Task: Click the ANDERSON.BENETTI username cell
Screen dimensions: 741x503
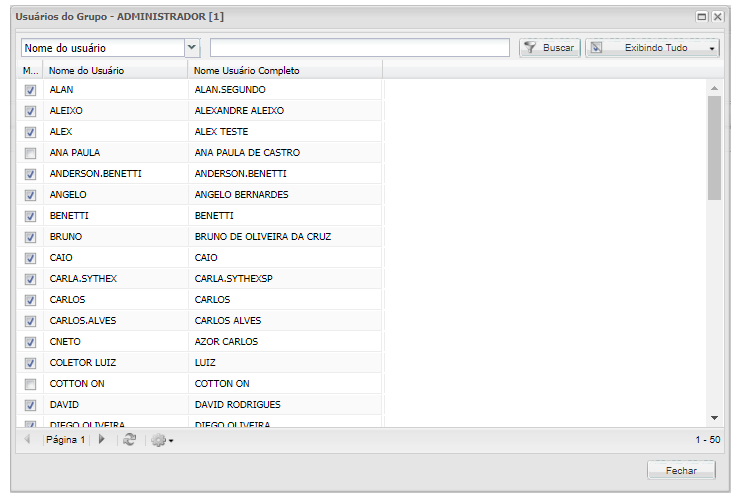Action: [x=116, y=173]
